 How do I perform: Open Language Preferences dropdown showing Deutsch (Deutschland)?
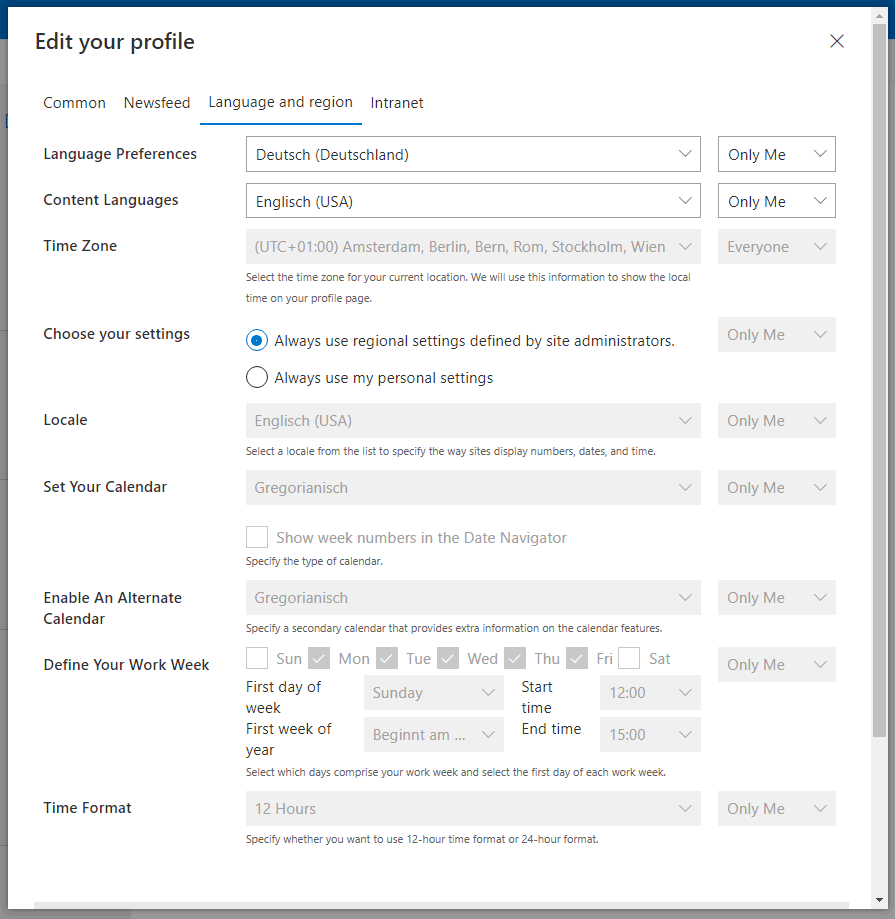point(473,154)
